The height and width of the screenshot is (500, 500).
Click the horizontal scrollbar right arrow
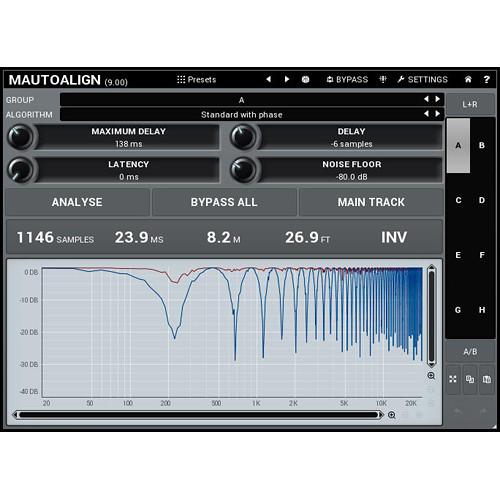pos(381,415)
